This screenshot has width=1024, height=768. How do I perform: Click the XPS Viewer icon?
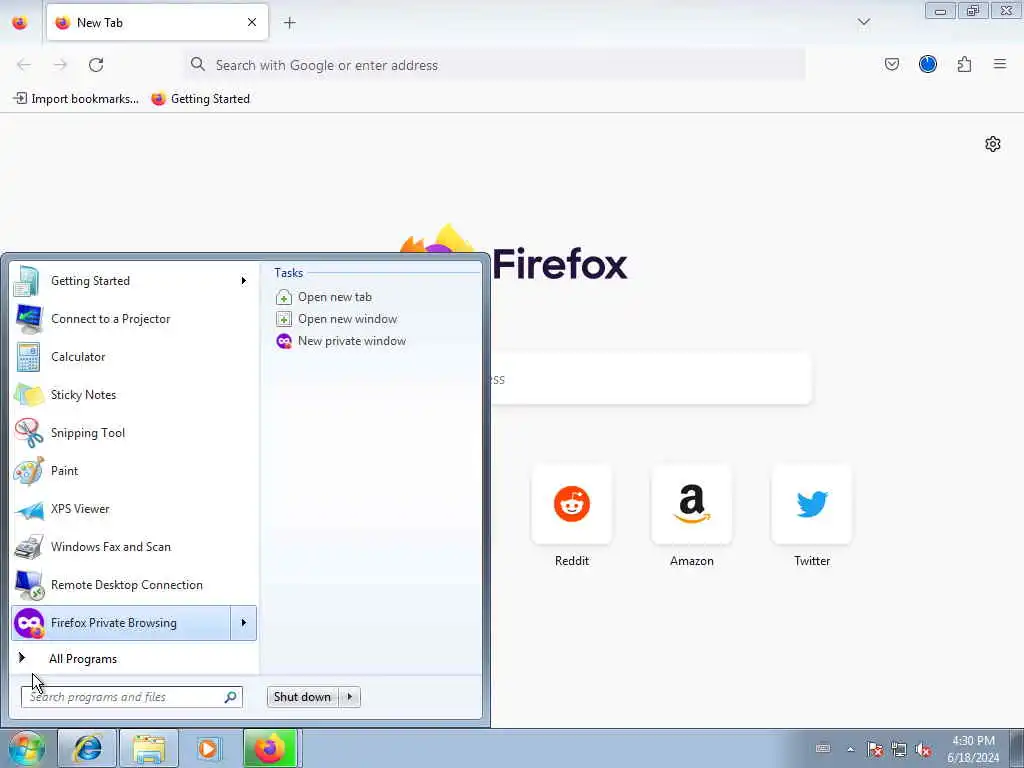click(x=29, y=509)
